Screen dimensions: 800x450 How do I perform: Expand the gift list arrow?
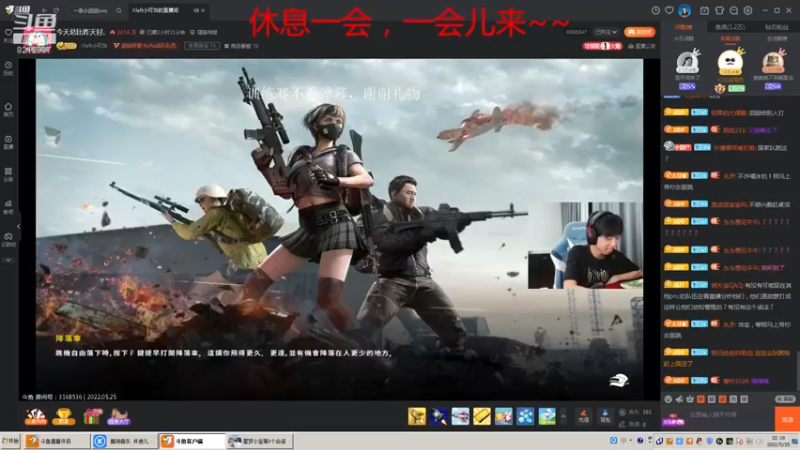[563, 416]
